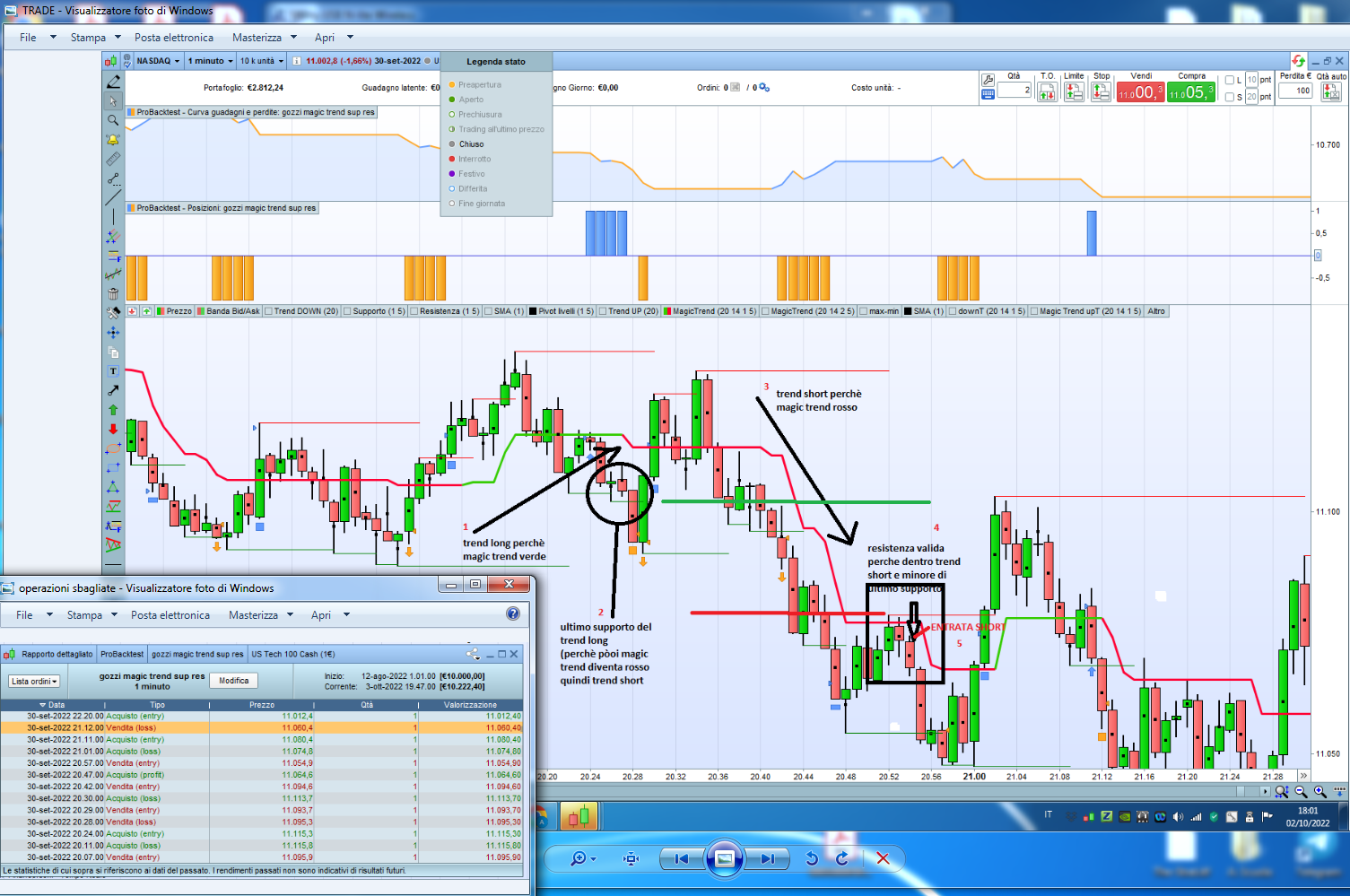Viewport: 1350px width, 896px height.
Task: Open Apri menu in TRADE window
Action: [x=334, y=38]
